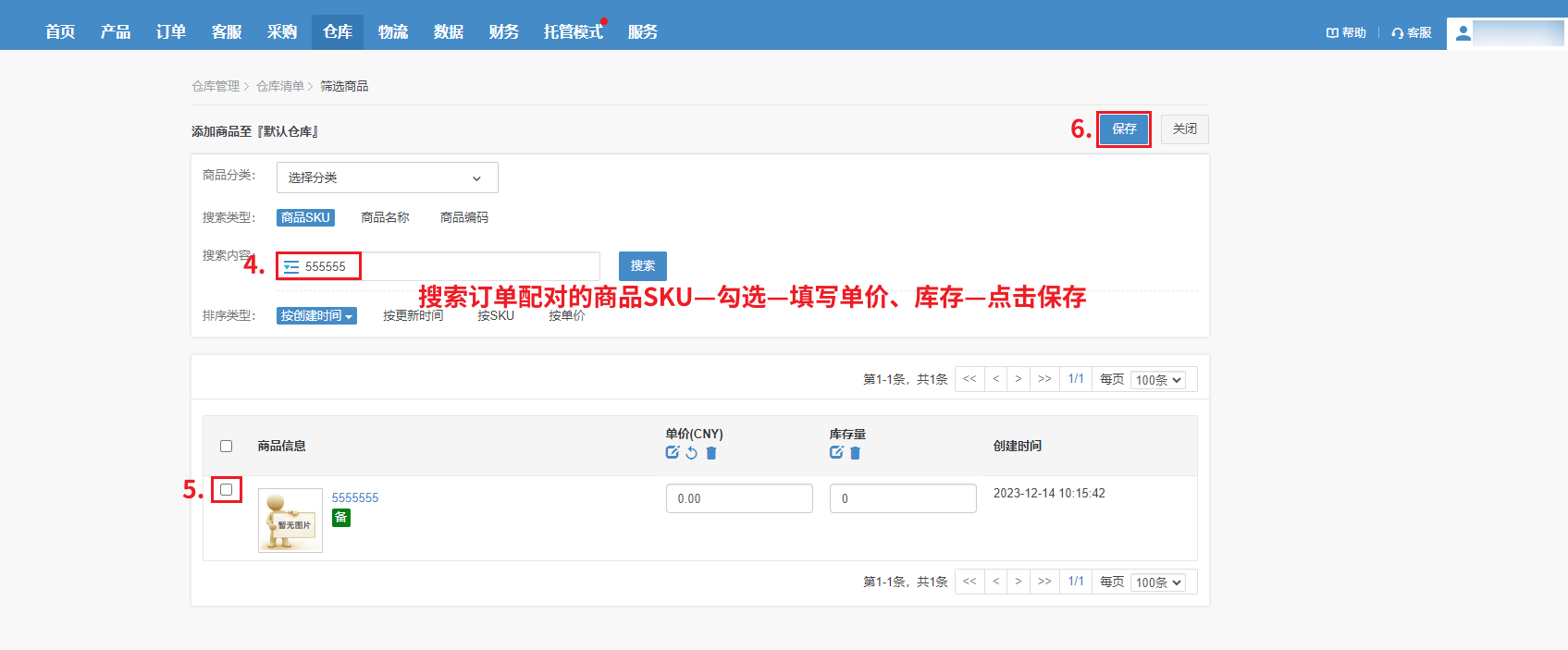The image size is (1568, 650).
Task: Go to first page via top << button
Action: (969, 379)
